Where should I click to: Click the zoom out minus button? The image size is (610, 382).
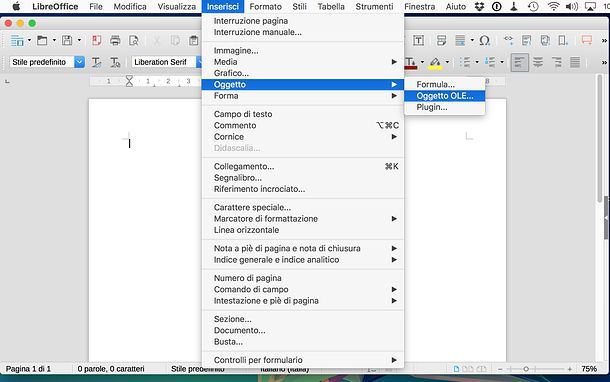500,369
